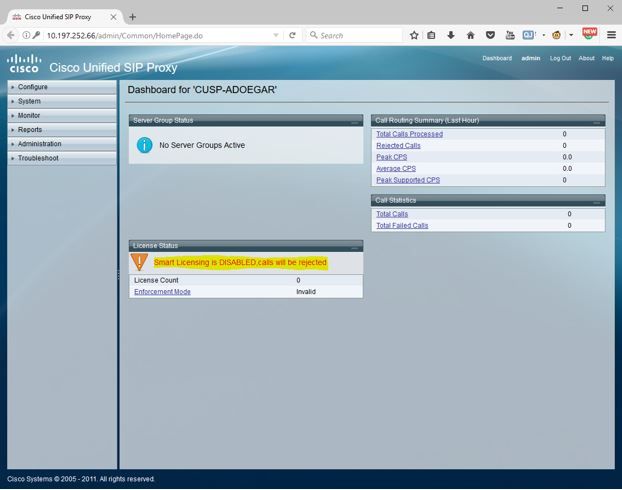Image resolution: width=622 pixels, height=490 pixels.
Task: Click the red NEW badge extension icon
Action: tap(589, 33)
